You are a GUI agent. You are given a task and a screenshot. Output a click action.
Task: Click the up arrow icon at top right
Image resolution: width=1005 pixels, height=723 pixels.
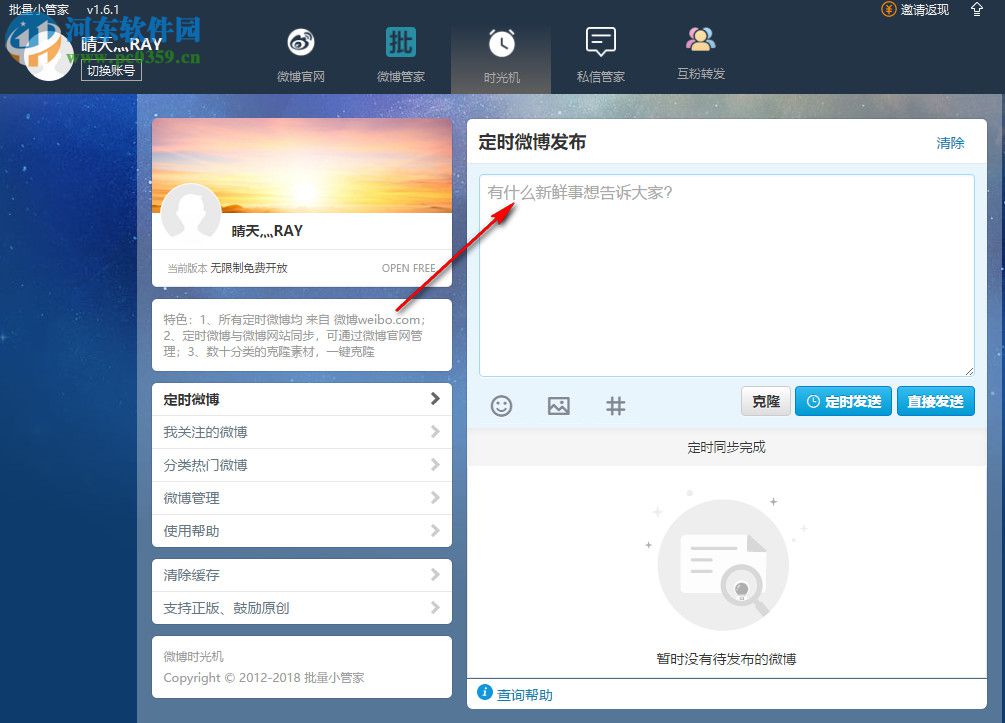point(976,9)
